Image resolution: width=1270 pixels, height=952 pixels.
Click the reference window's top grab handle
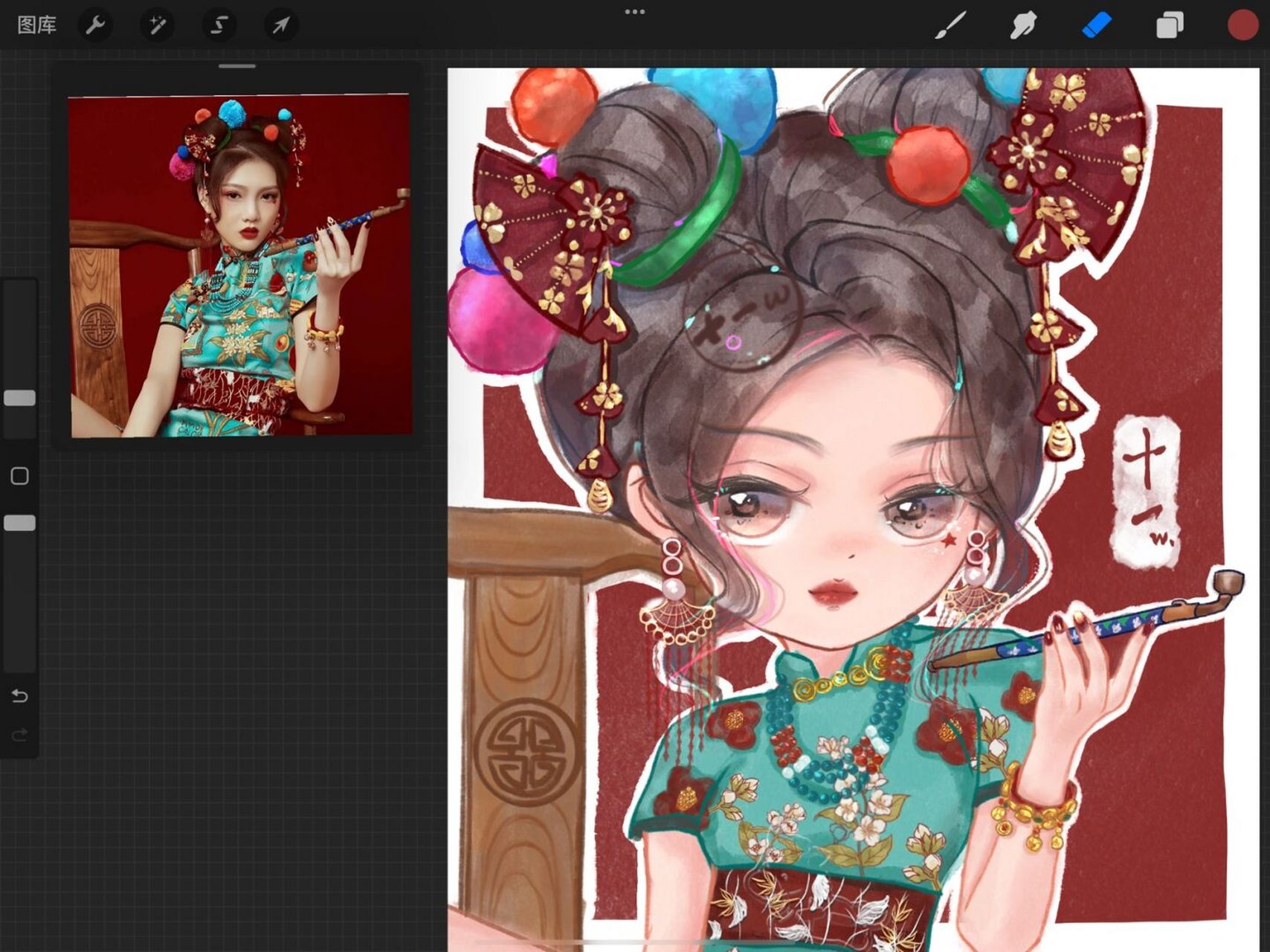point(237,66)
